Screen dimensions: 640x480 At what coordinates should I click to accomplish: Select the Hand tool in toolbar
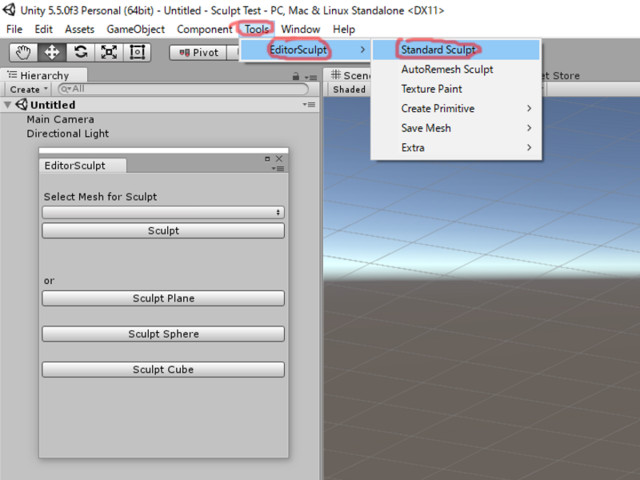coord(23,52)
